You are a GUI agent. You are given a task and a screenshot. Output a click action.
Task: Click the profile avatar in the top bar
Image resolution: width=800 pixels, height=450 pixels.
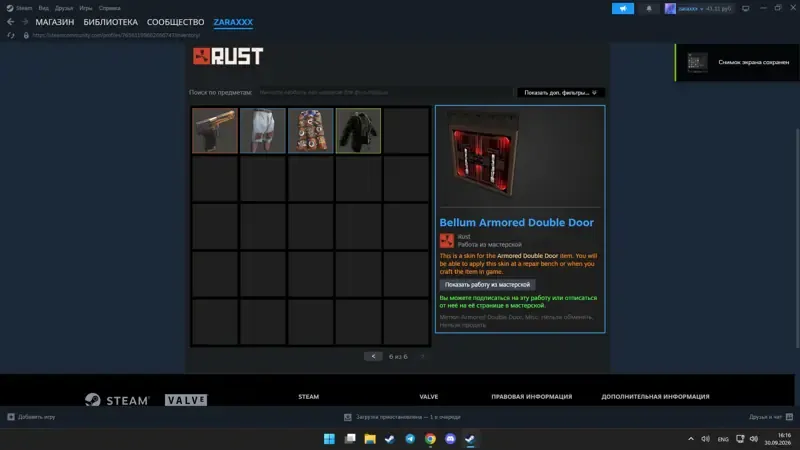670,8
